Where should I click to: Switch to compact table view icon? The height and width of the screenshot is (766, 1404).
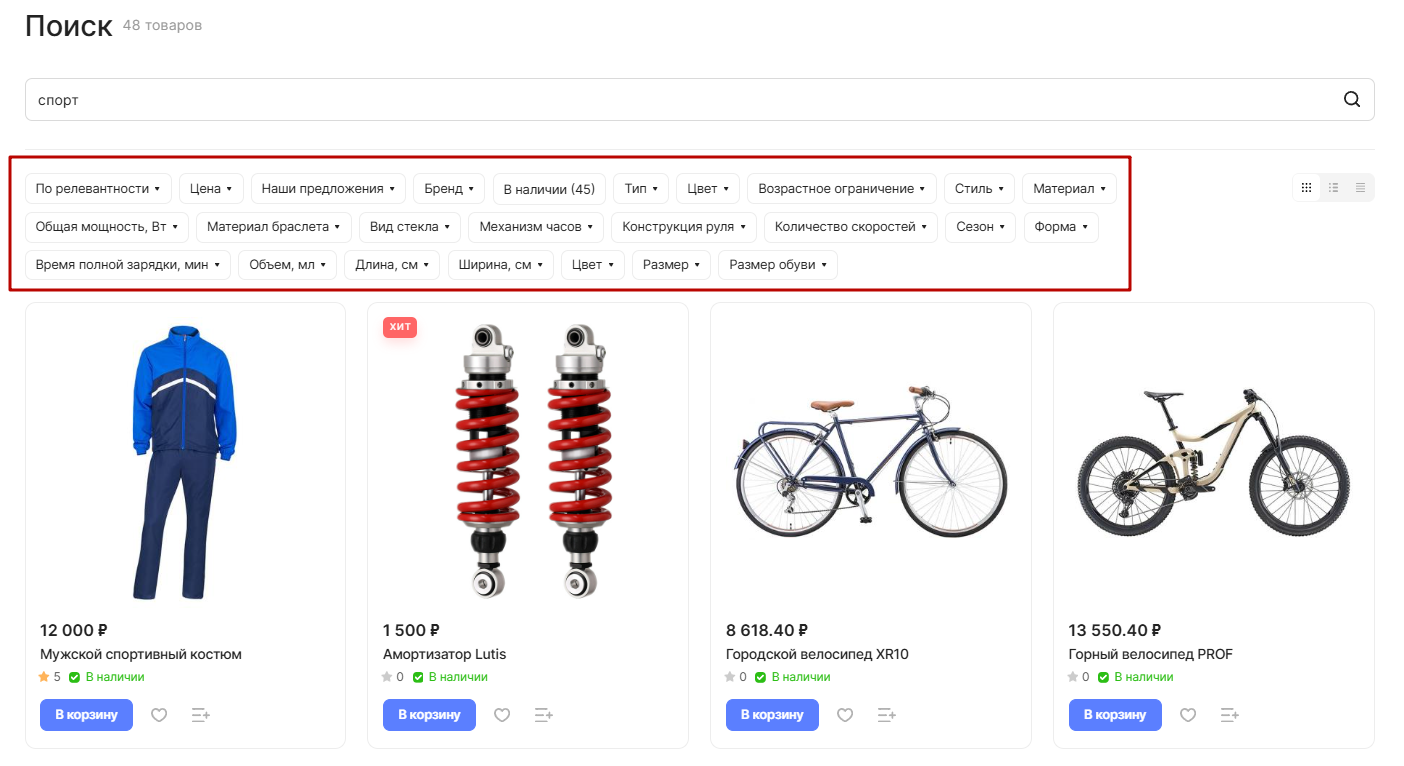pyautogui.click(x=1360, y=188)
